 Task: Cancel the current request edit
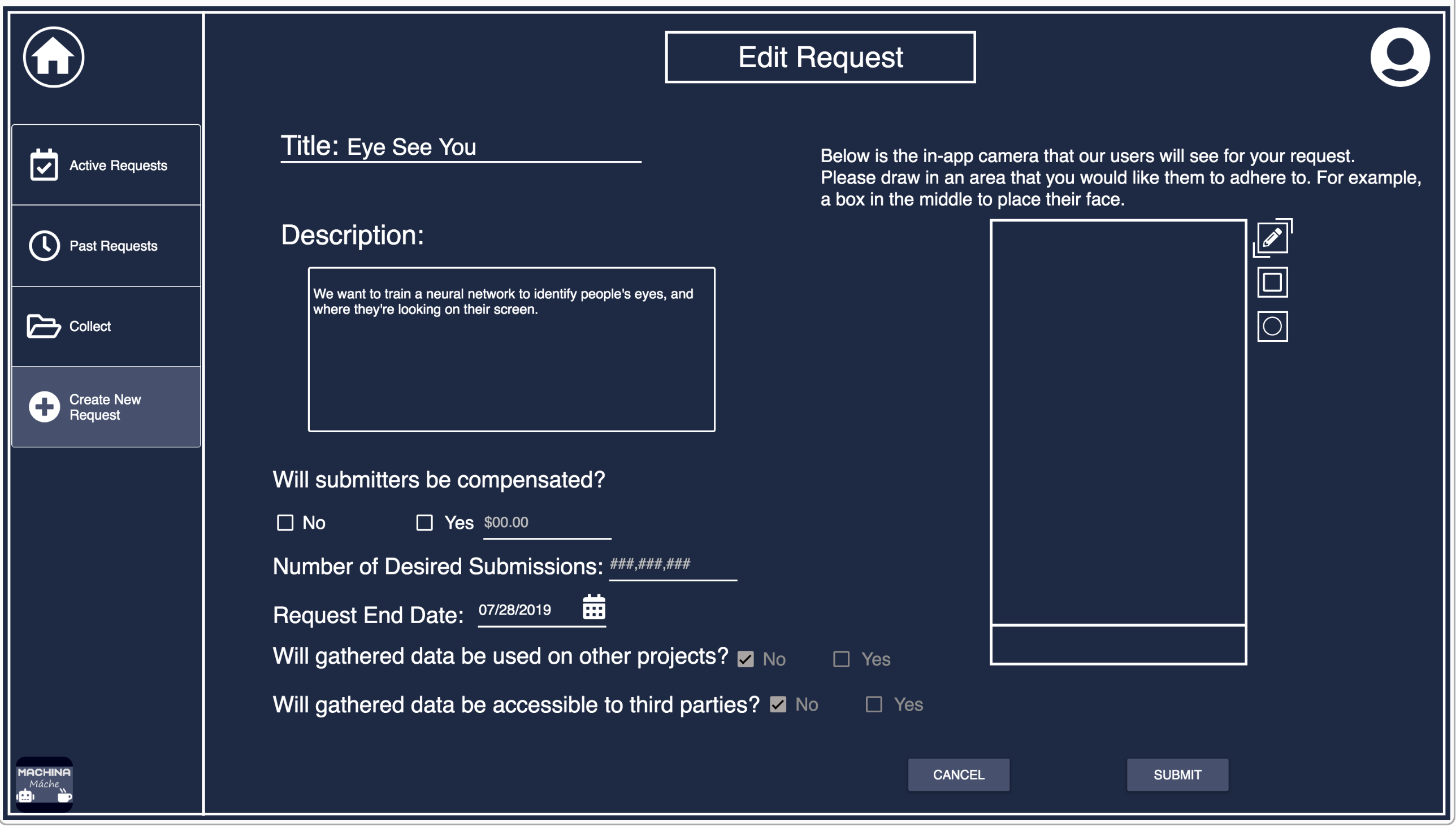pos(956,775)
